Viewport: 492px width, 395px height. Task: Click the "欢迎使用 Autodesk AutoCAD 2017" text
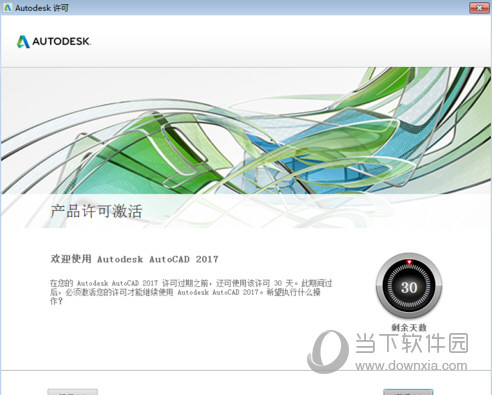tap(134, 259)
